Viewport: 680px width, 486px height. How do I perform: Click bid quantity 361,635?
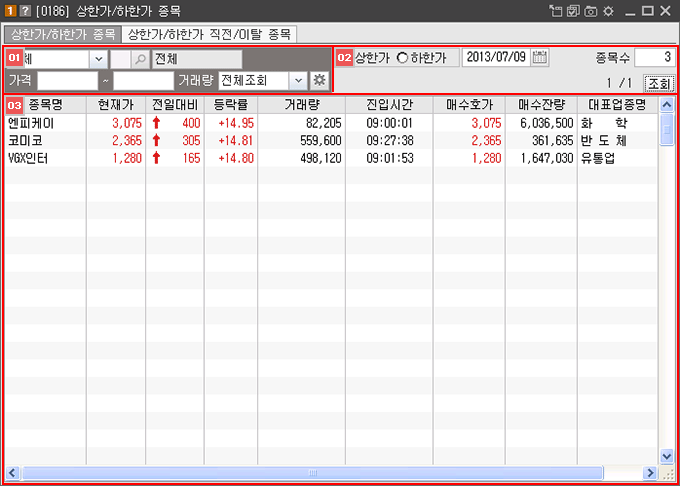(552, 140)
